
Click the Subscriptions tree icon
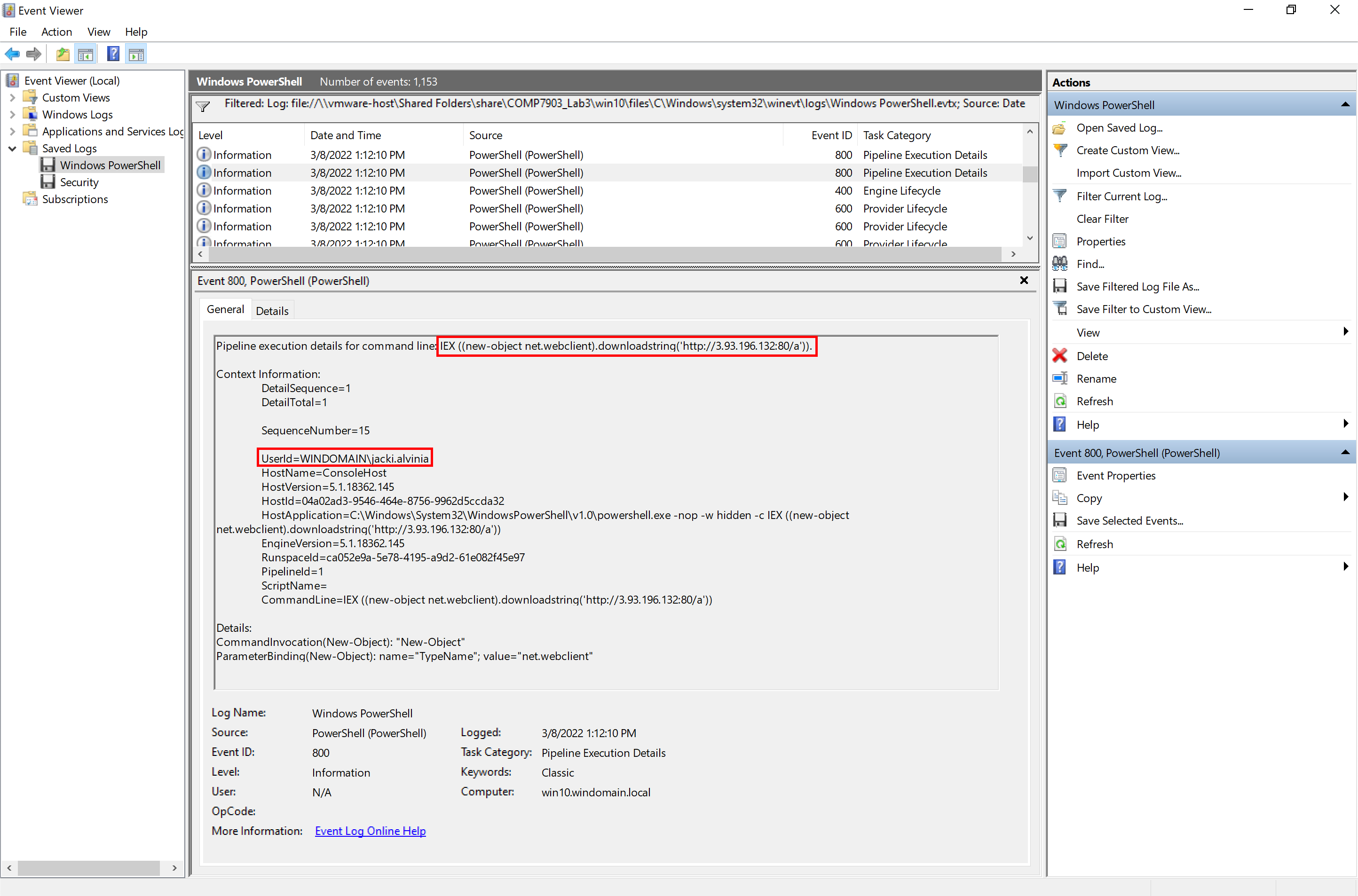pyautogui.click(x=30, y=199)
